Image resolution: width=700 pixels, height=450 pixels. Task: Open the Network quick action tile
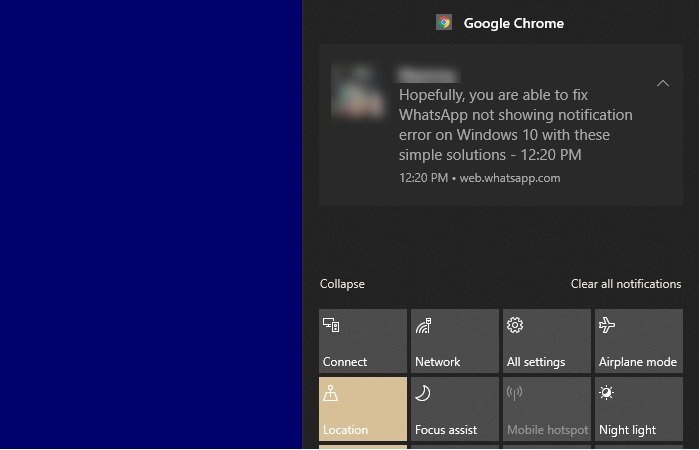(455, 341)
